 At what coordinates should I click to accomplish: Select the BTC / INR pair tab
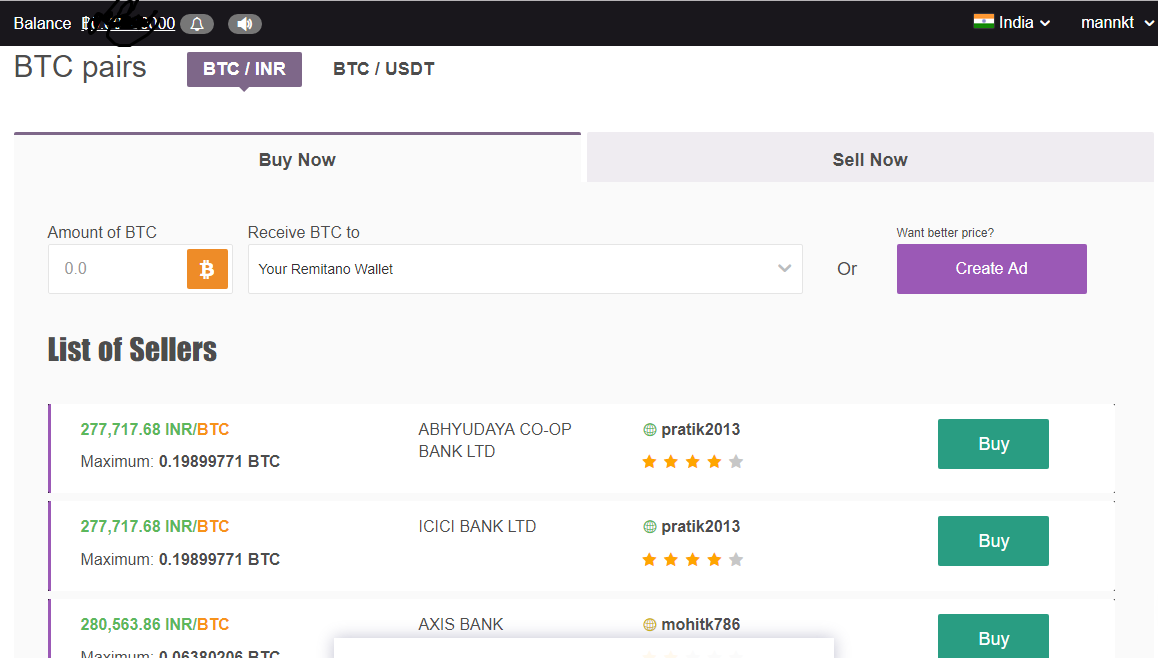click(x=244, y=69)
